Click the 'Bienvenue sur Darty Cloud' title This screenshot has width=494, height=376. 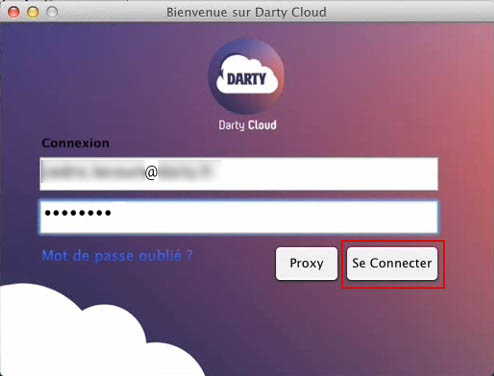point(246,12)
